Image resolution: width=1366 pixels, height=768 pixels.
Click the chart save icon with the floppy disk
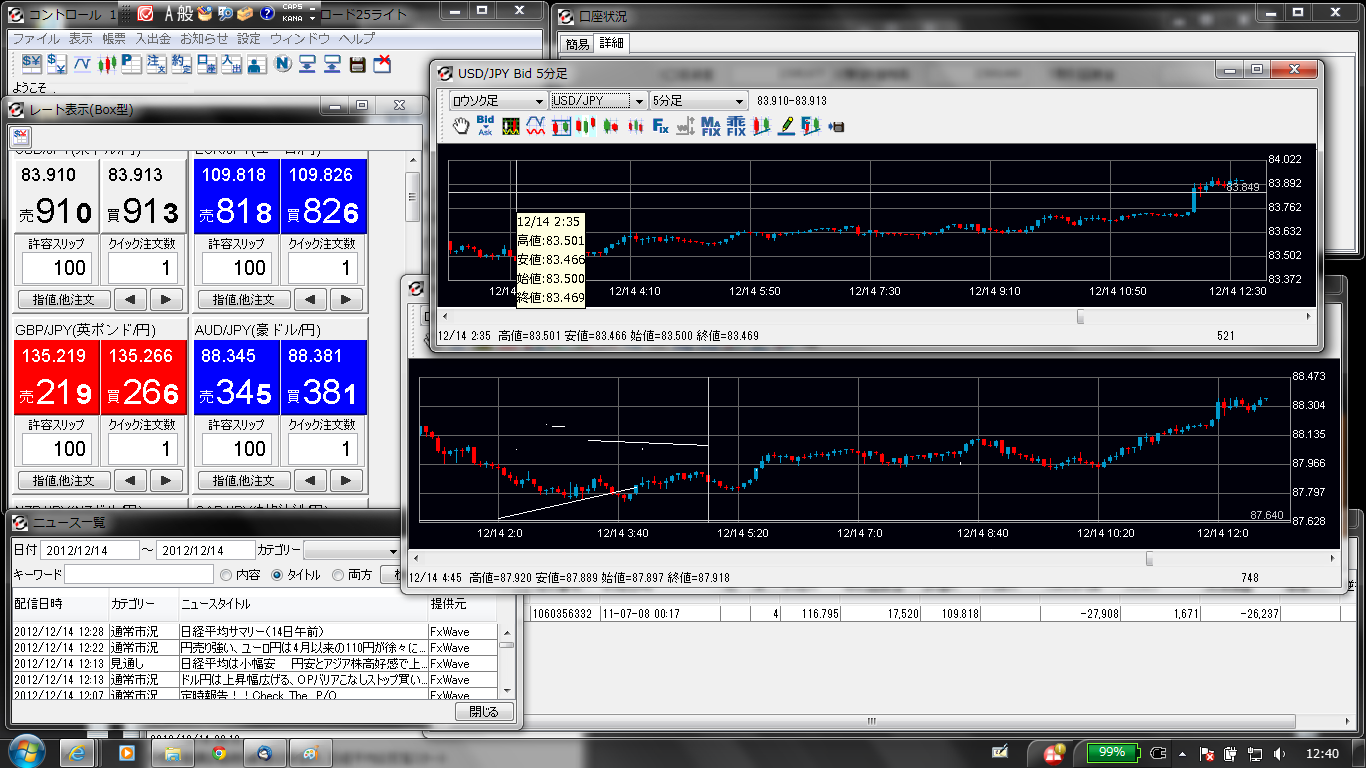[x=837, y=127]
